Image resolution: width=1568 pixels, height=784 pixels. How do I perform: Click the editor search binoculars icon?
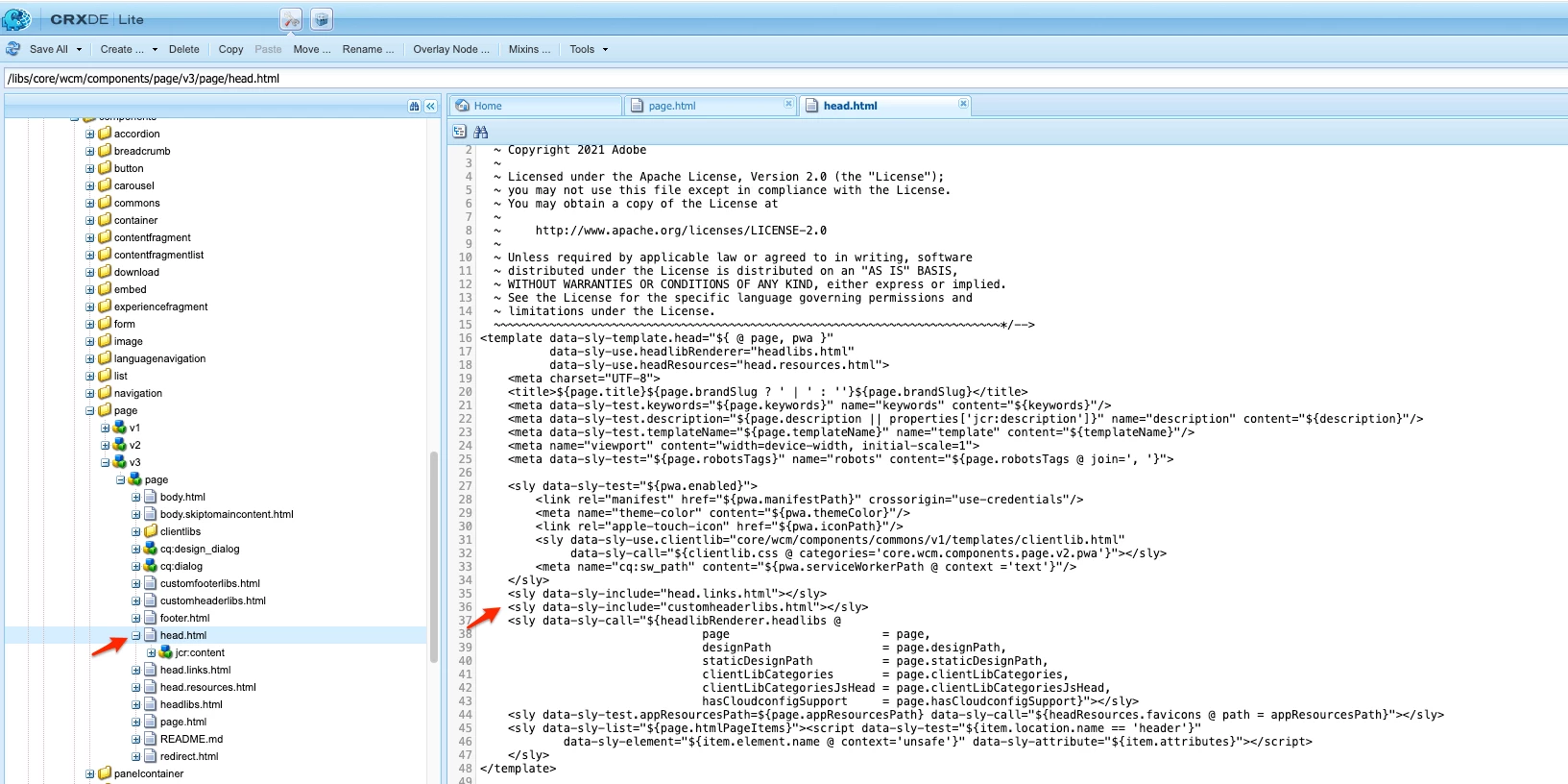point(481,132)
